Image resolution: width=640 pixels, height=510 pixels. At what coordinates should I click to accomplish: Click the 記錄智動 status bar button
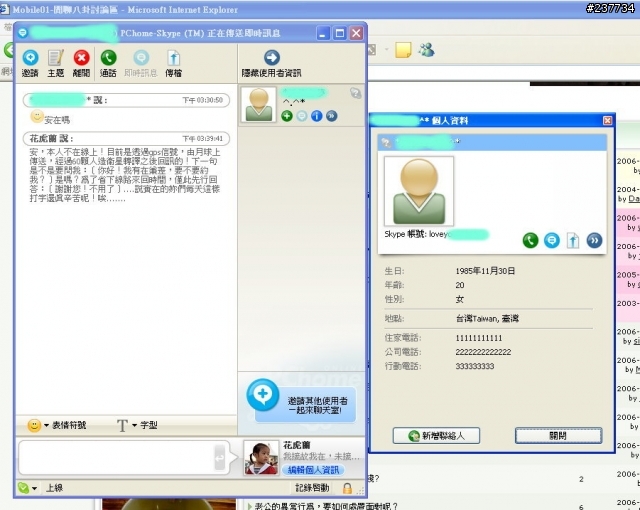(312, 488)
